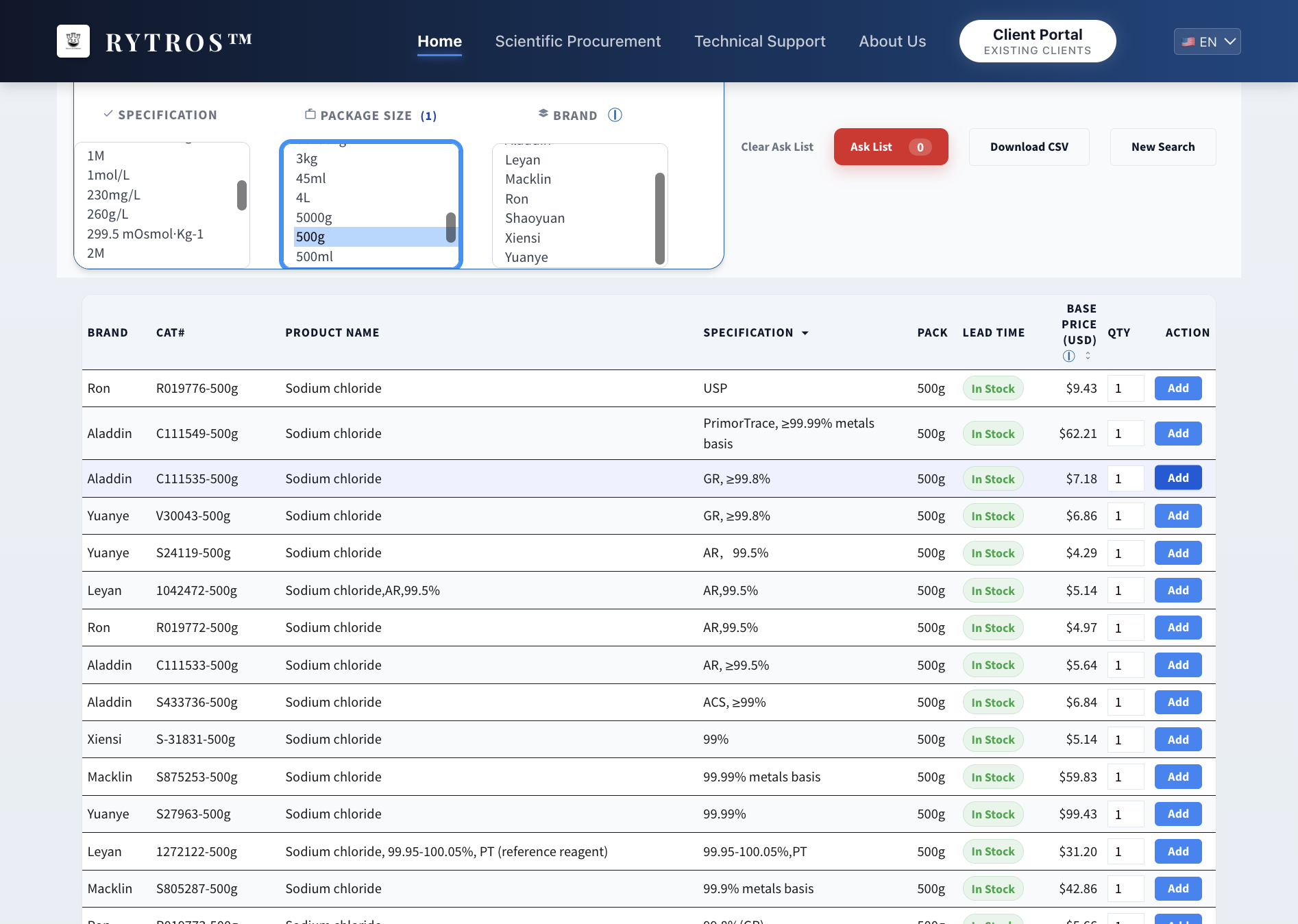Expand the Specification column filter arrow

click(x=805, y=333)
